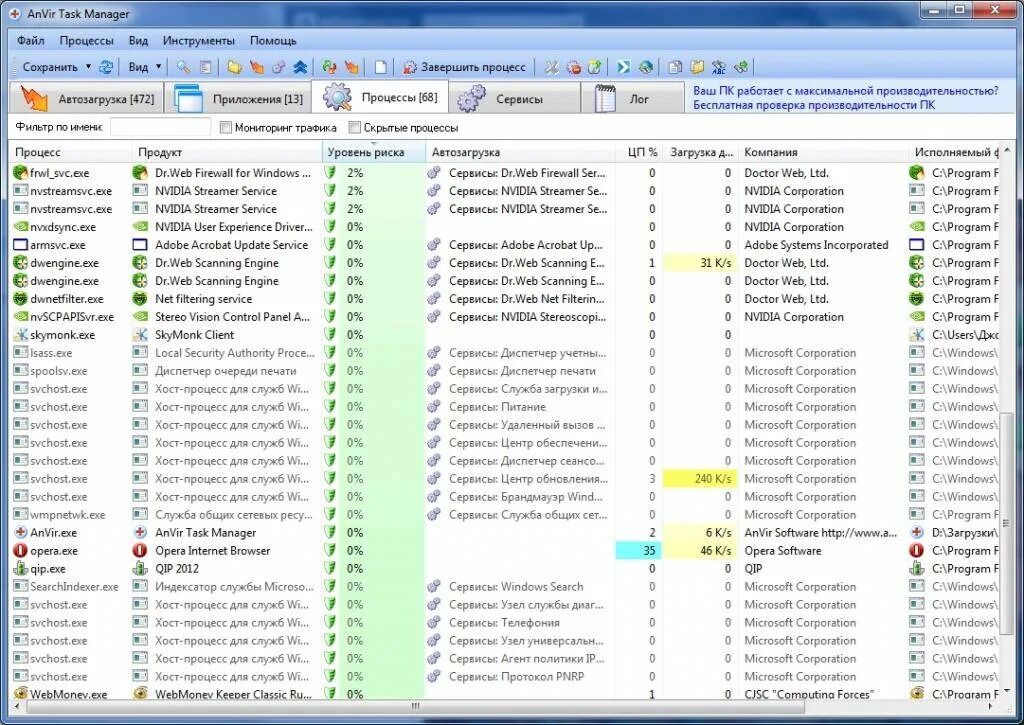
Task: Click the Завершить процесс button
Action: [x=464, y=67]
